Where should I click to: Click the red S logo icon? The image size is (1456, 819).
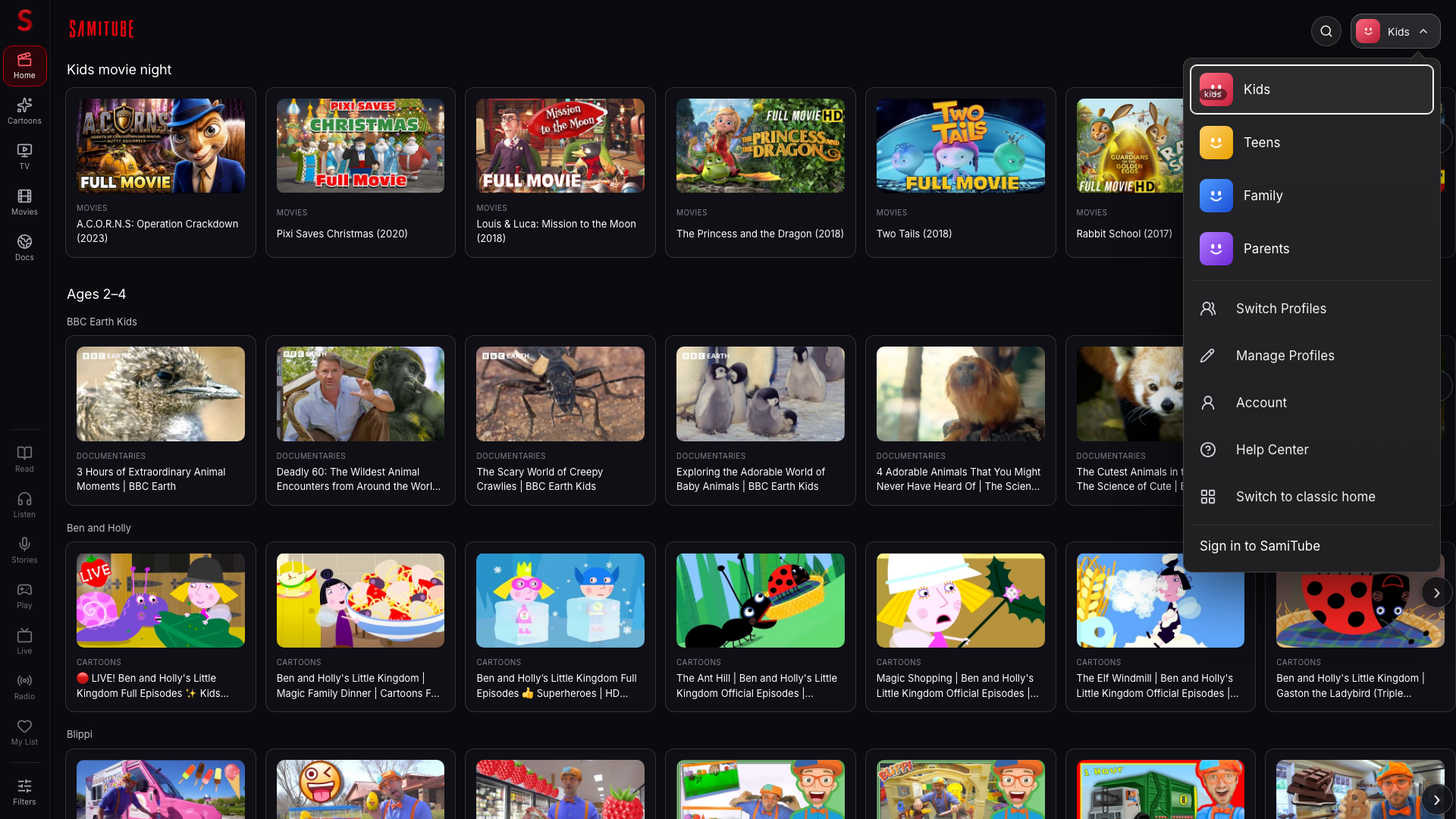click(24, 20)
